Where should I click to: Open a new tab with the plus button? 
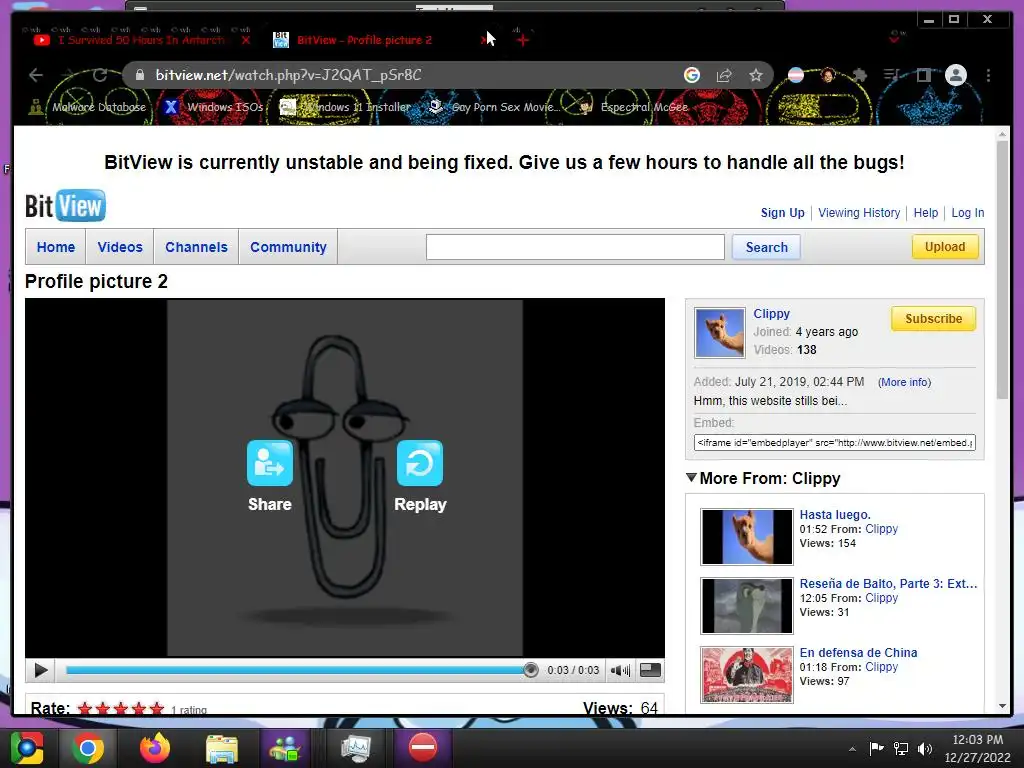(x=522, y=40)
